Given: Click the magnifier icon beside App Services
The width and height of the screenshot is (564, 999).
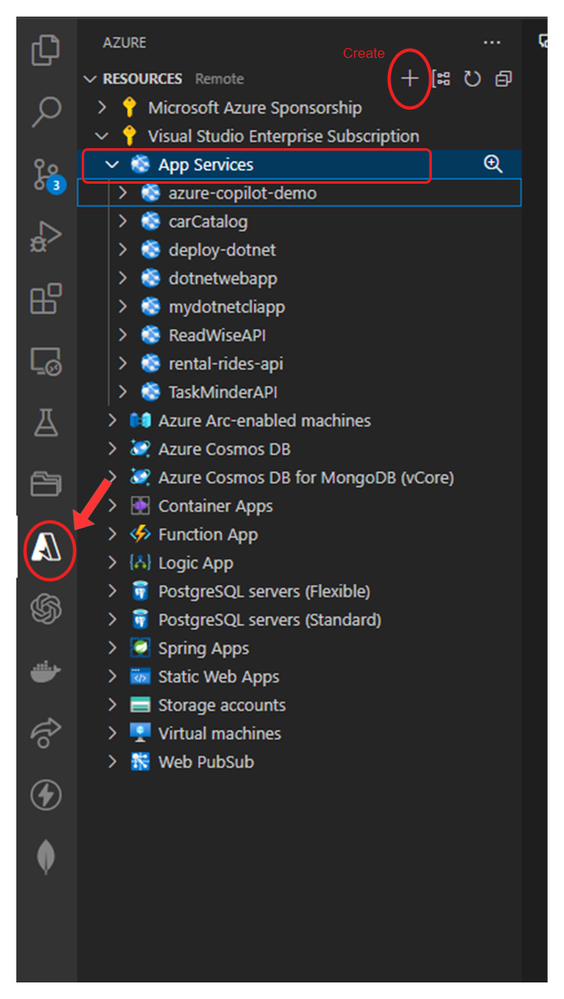Looking at the screenshot, I should click(x=493, y=164).
